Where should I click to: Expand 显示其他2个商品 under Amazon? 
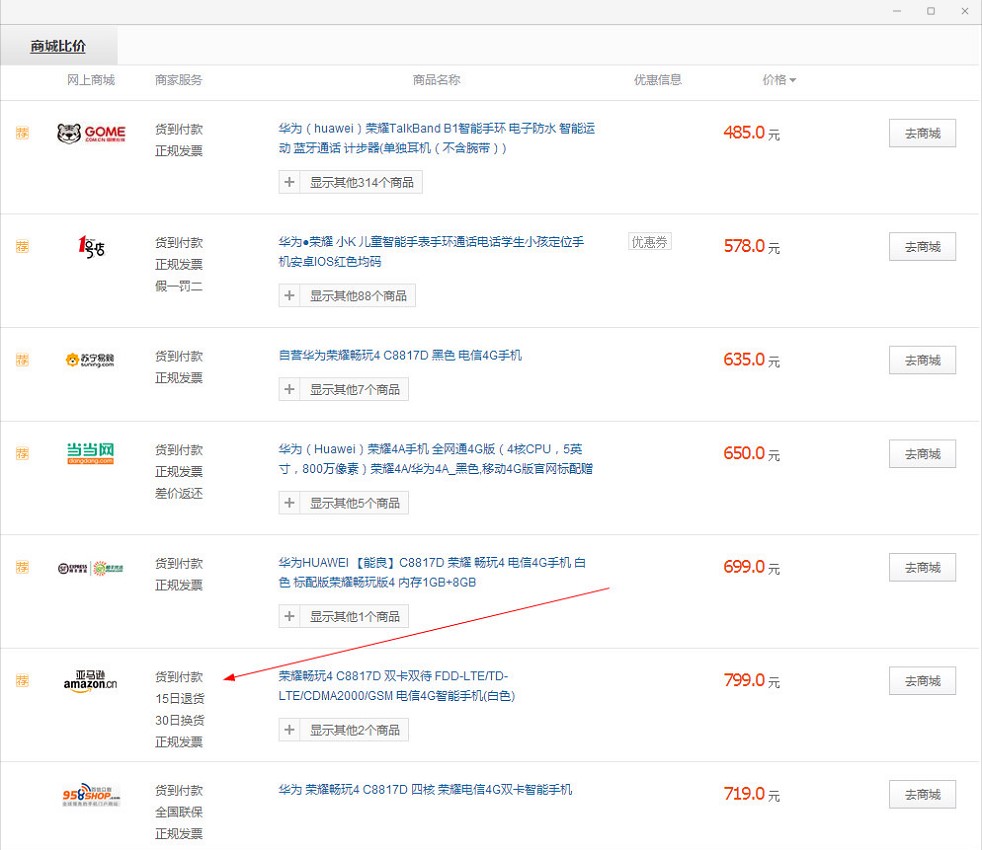(343, 730)
